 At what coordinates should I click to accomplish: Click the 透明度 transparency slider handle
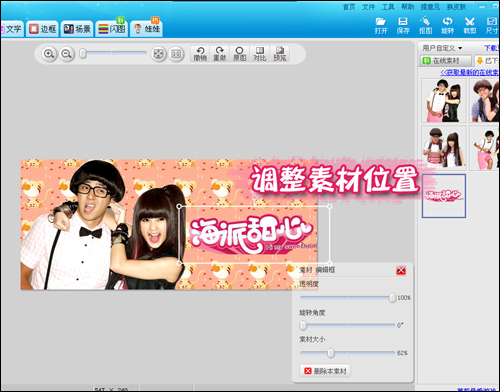coord(393,297)
